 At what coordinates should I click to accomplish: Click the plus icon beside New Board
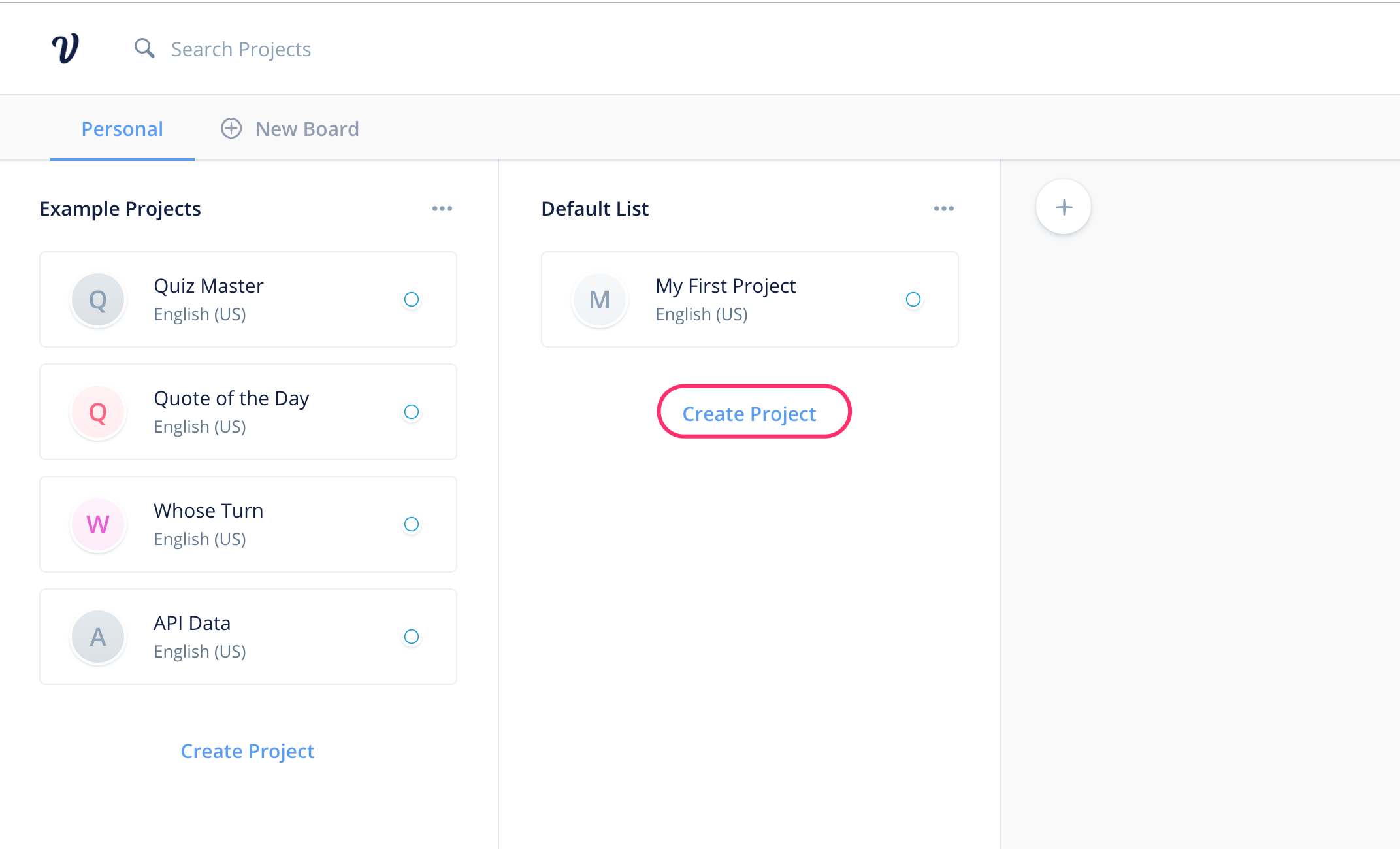[231, 128]
